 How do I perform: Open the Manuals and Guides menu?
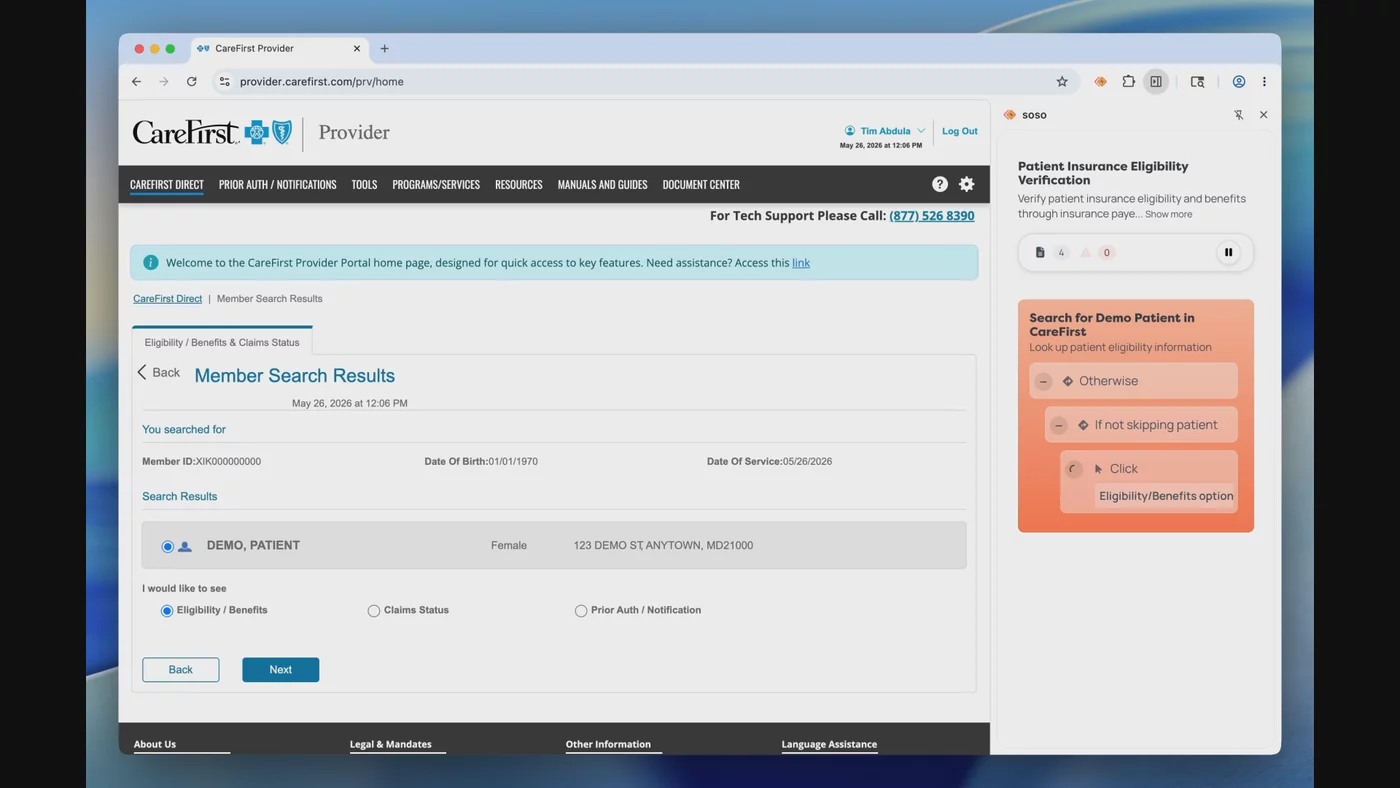602,184
